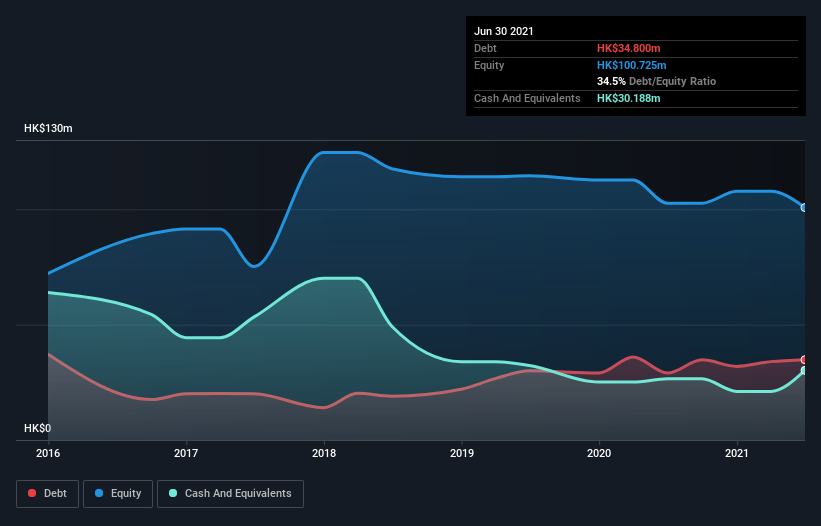
Task: Click the Jun 30 2021 tooltip date
Action: pos(504,31)
